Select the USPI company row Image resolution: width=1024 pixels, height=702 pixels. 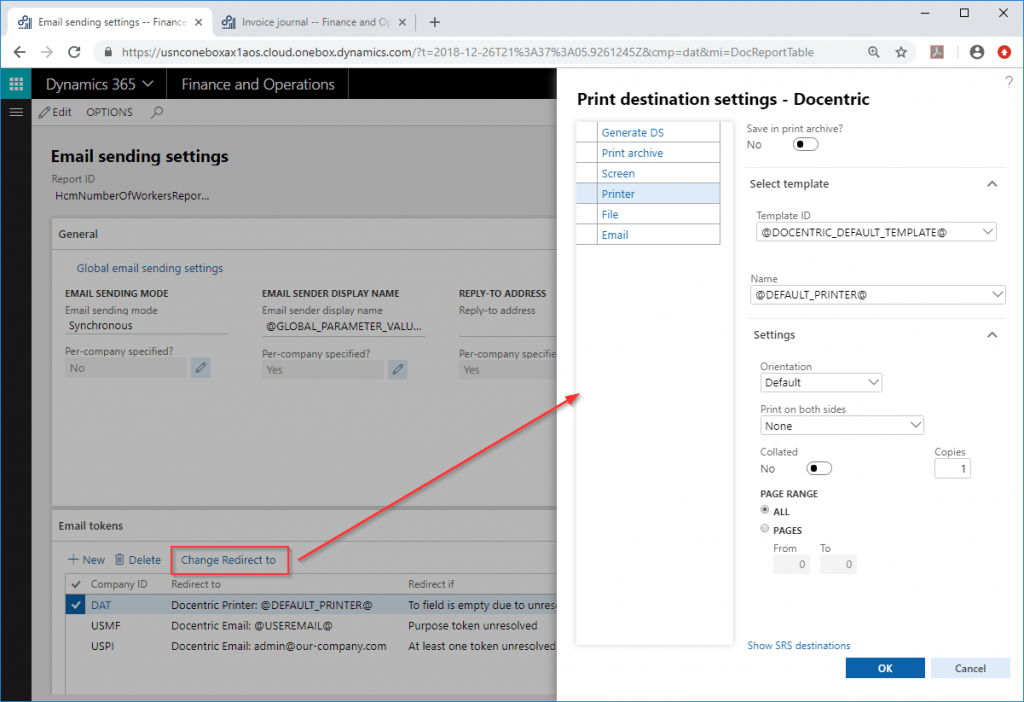tap(310, 646)
